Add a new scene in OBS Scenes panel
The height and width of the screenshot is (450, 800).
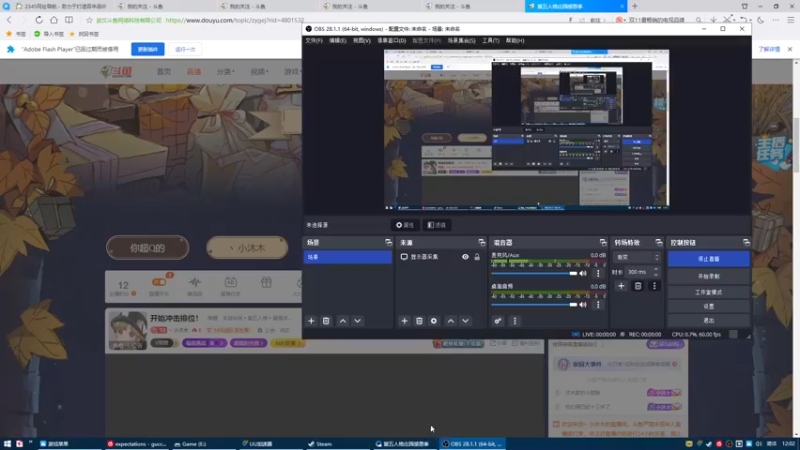pyautogui.click(x=311, y=321)
